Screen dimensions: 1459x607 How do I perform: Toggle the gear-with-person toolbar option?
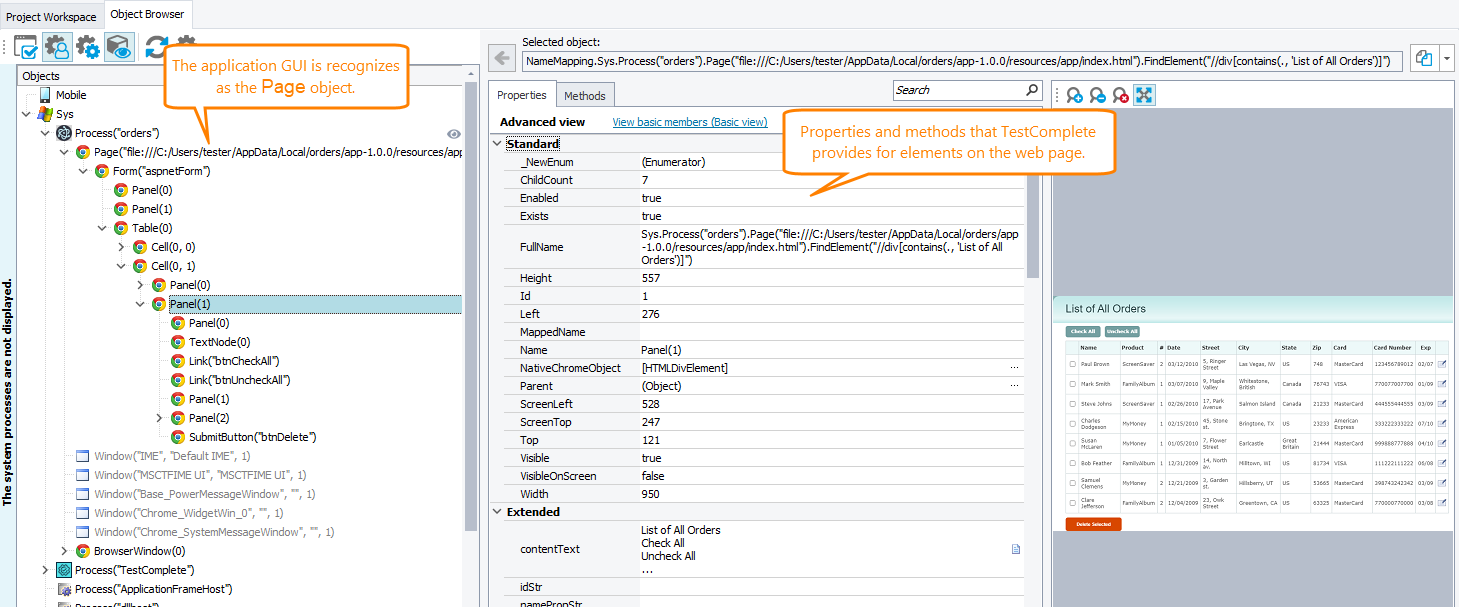pos(57,47)
